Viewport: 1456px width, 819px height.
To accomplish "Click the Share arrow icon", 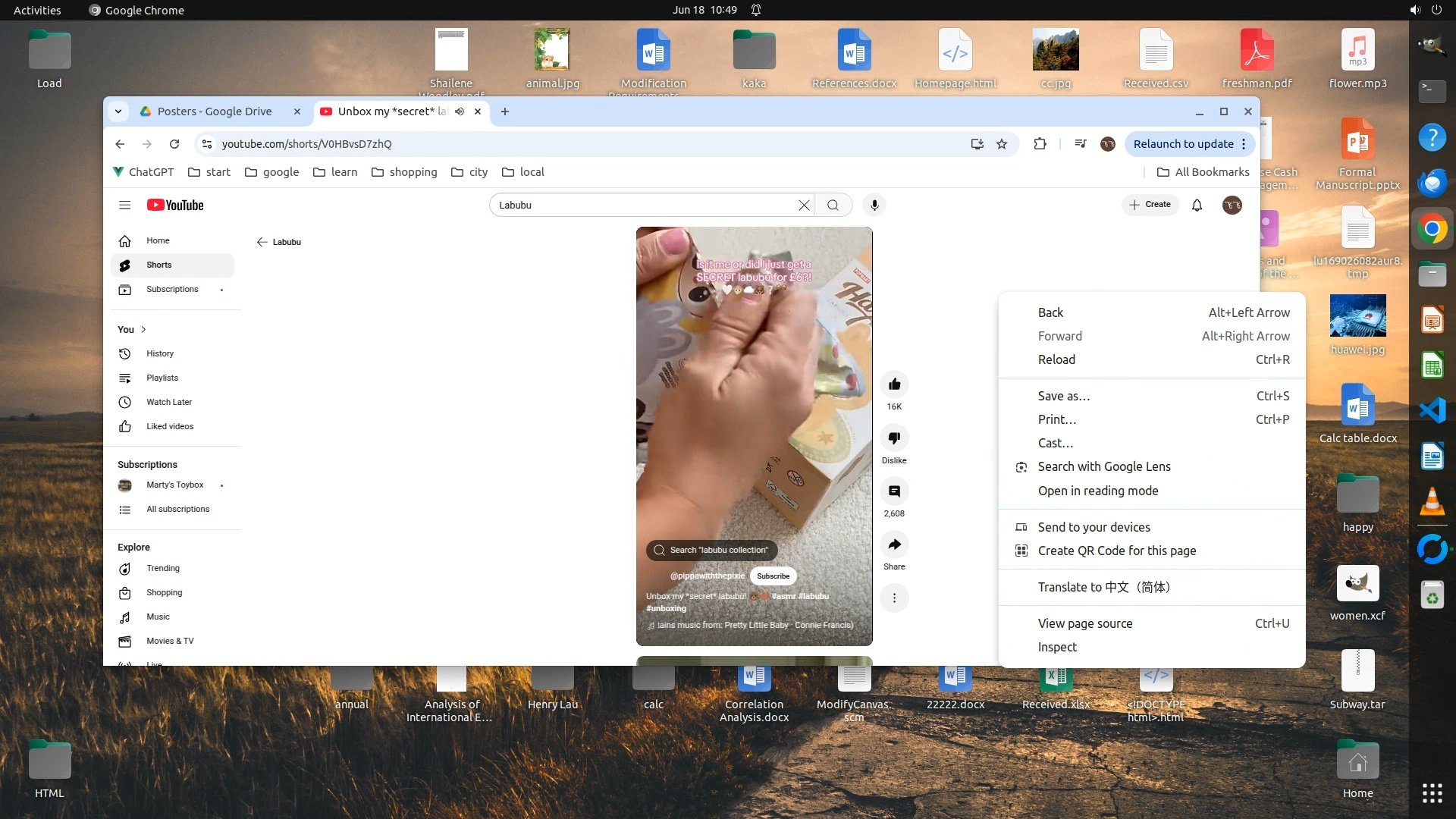I will point(894,544).
